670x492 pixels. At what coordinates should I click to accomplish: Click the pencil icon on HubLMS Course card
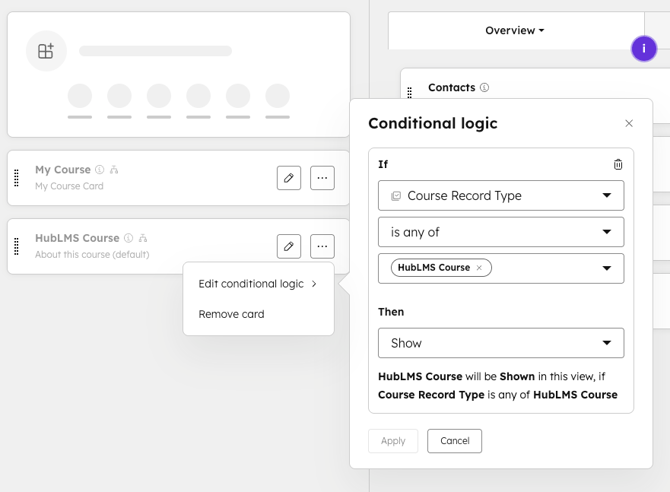click(289, 246)
